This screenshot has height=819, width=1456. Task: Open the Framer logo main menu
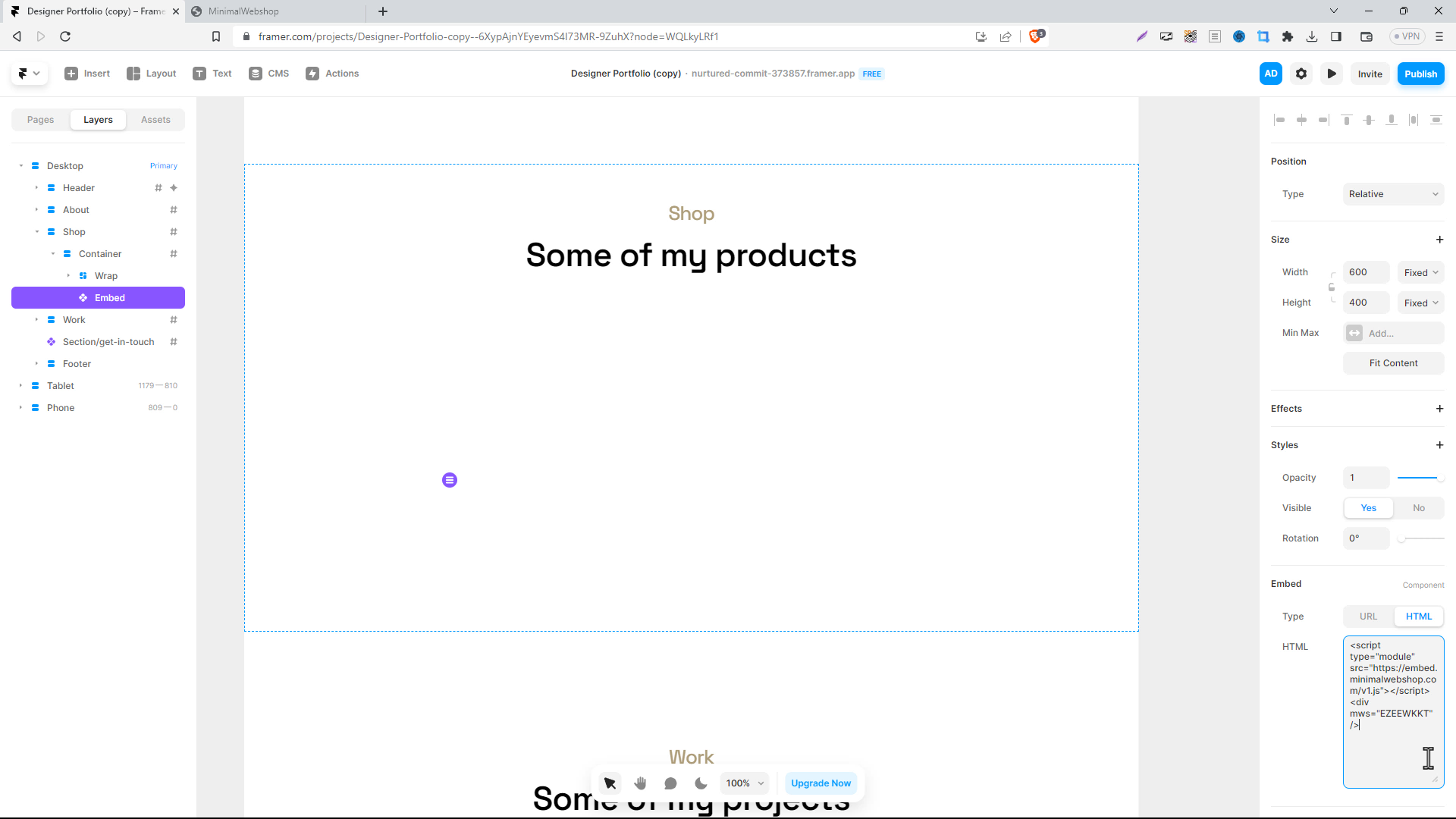(x=29, y=74)
